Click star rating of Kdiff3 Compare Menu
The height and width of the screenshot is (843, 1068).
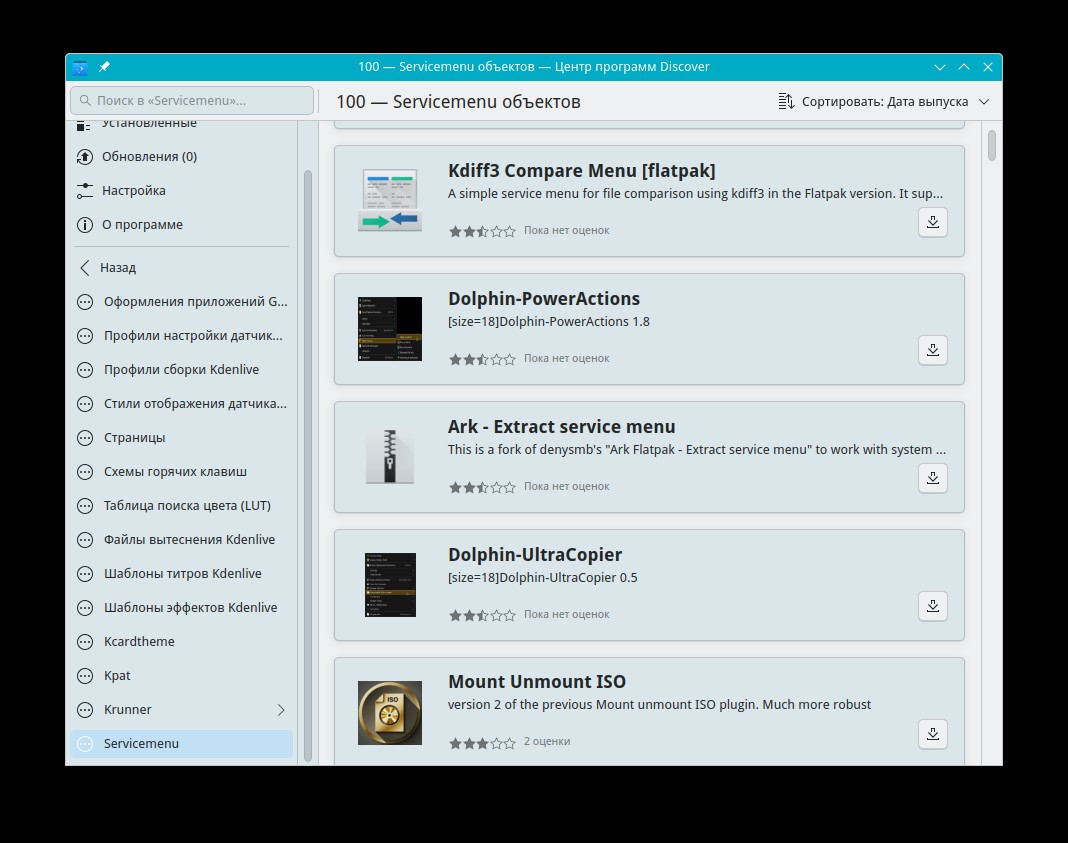tap(482, 232)
